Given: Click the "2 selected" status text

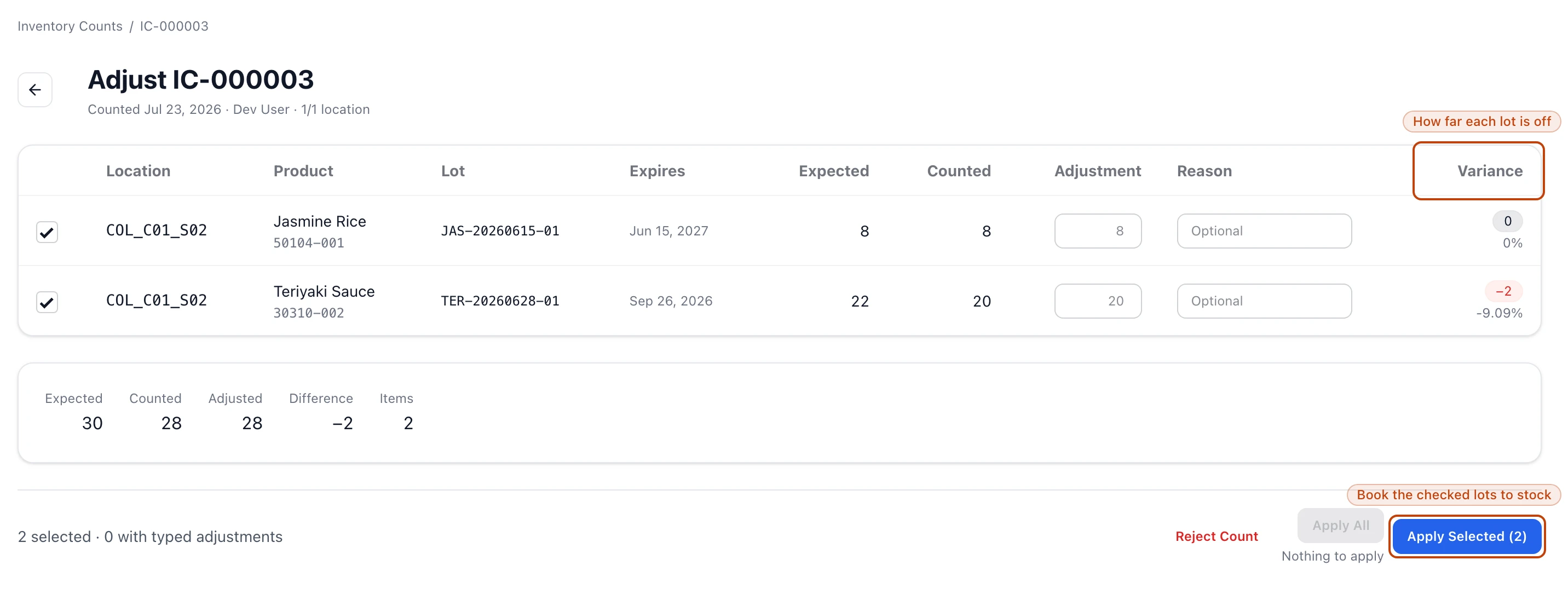Looking at the screenshot, I should (54, 536).
